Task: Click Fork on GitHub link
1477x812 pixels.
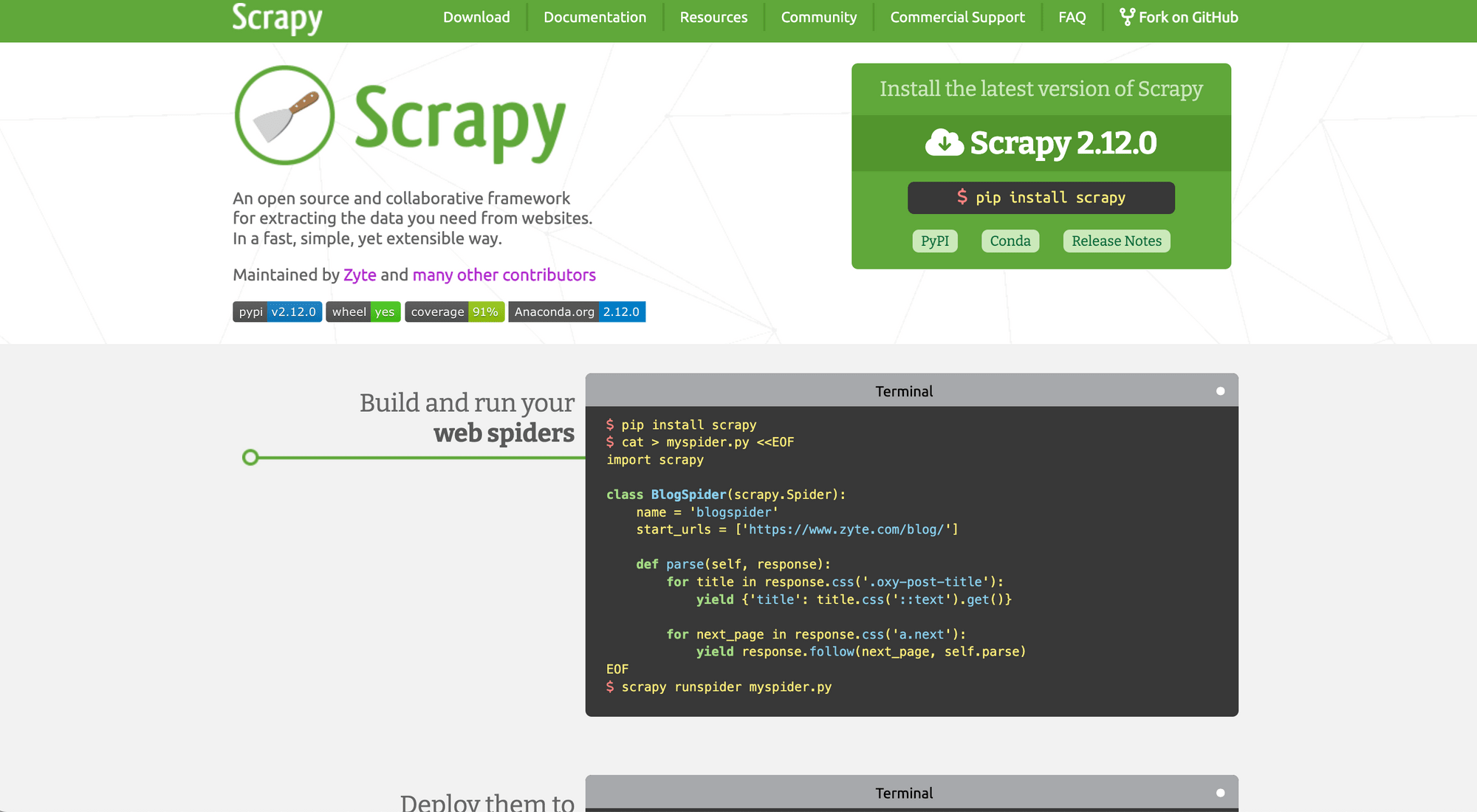Action: [1179, 17]
